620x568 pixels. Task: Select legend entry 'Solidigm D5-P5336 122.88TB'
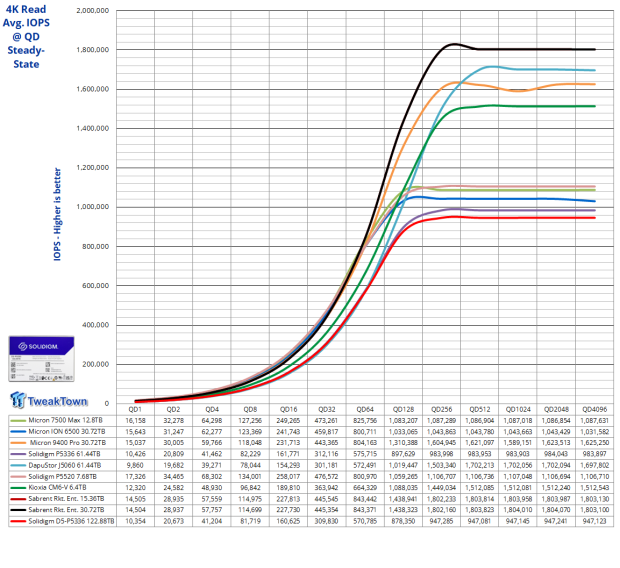[x=71, y=521]
